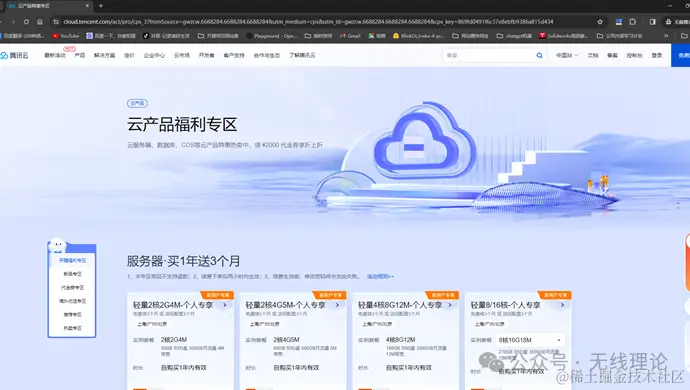Open the 百度一下 bookmark
This screenshot has width=690, height=390.
[x=111, y=36]
